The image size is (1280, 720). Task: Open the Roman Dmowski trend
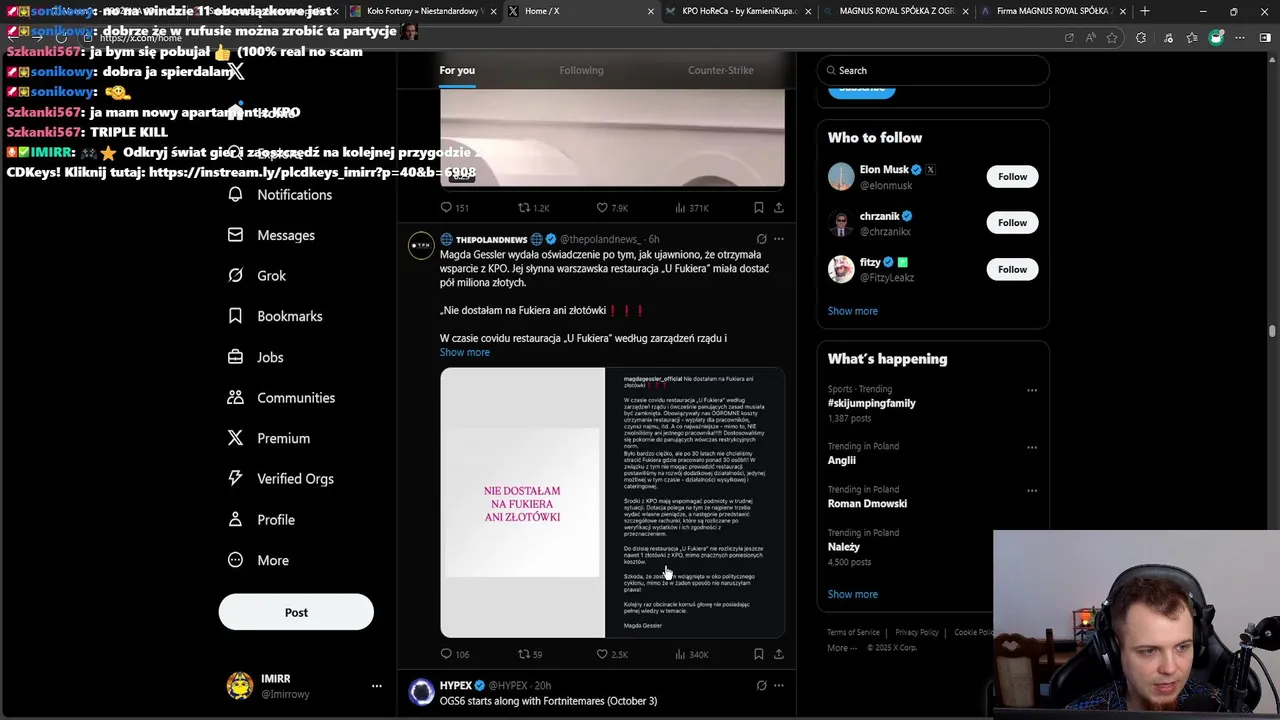click(867, 504)
